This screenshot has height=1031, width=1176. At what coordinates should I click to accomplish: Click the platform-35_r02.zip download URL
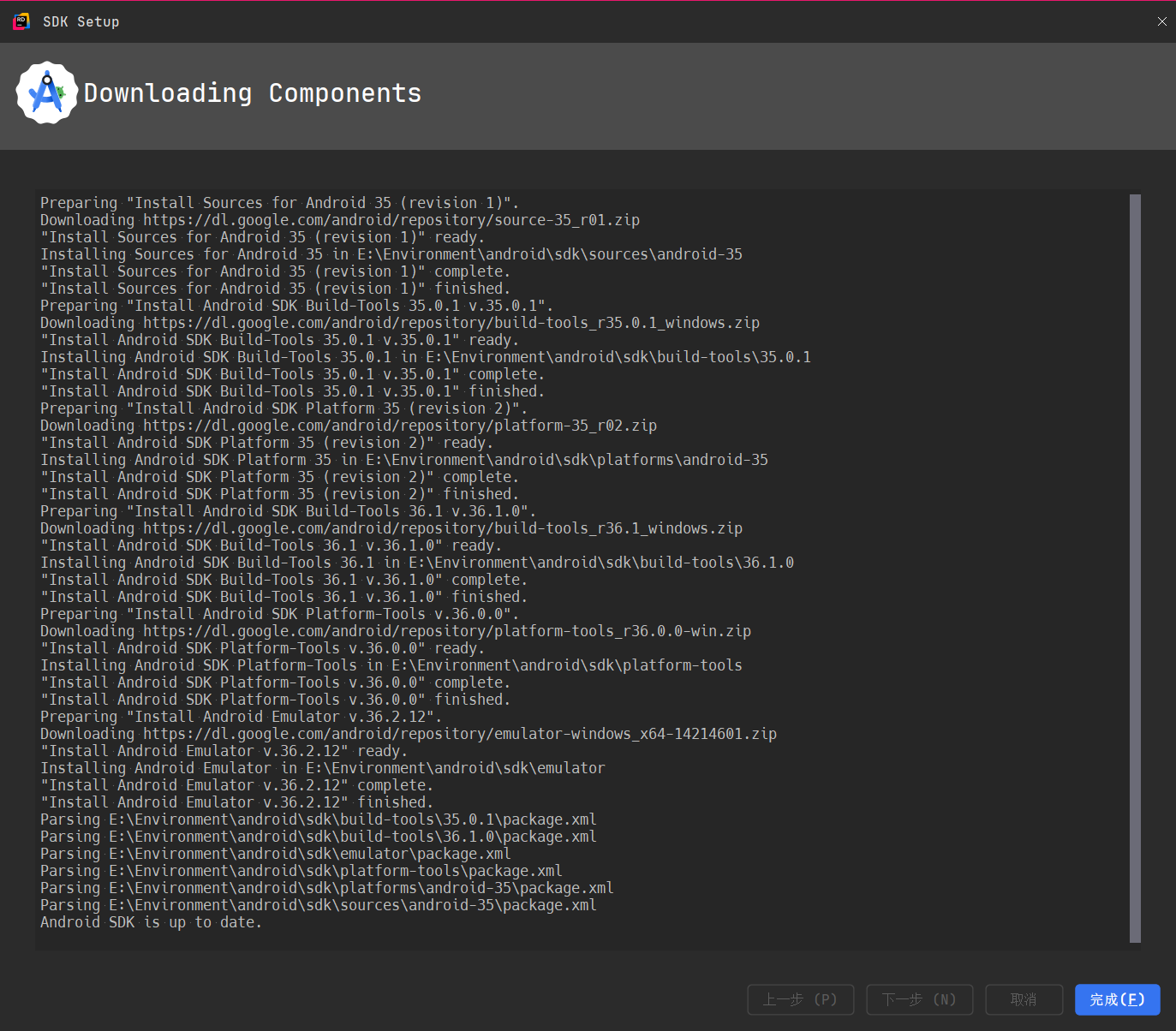399,426
